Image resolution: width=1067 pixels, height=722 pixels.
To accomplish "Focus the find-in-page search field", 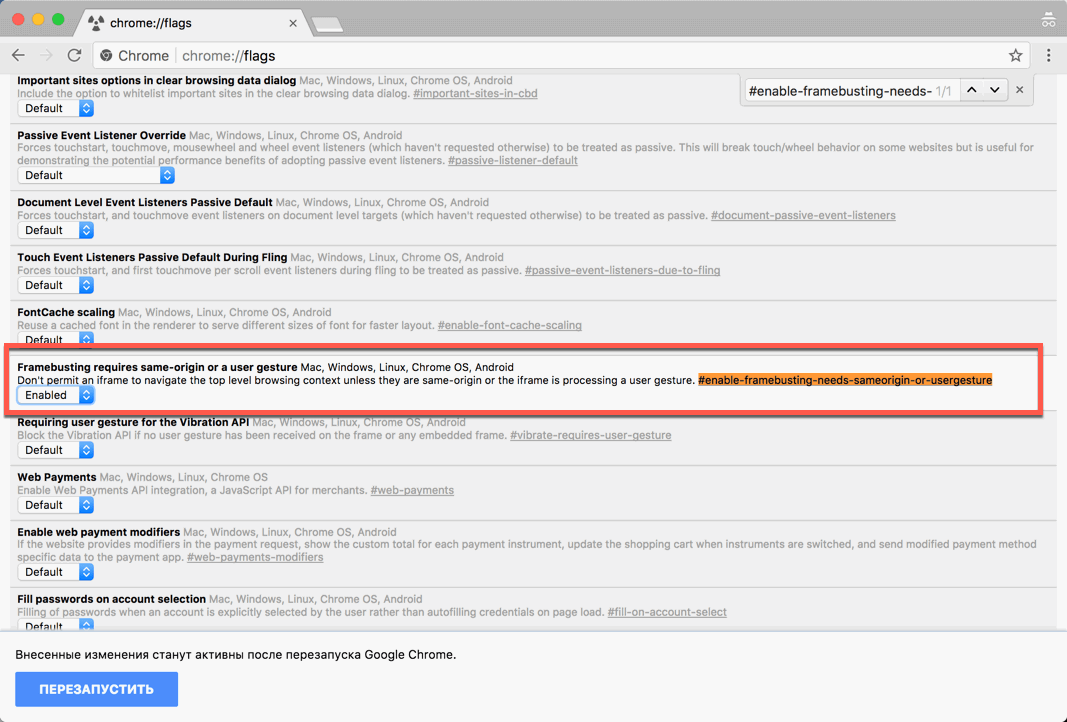I will click(840, 91).
